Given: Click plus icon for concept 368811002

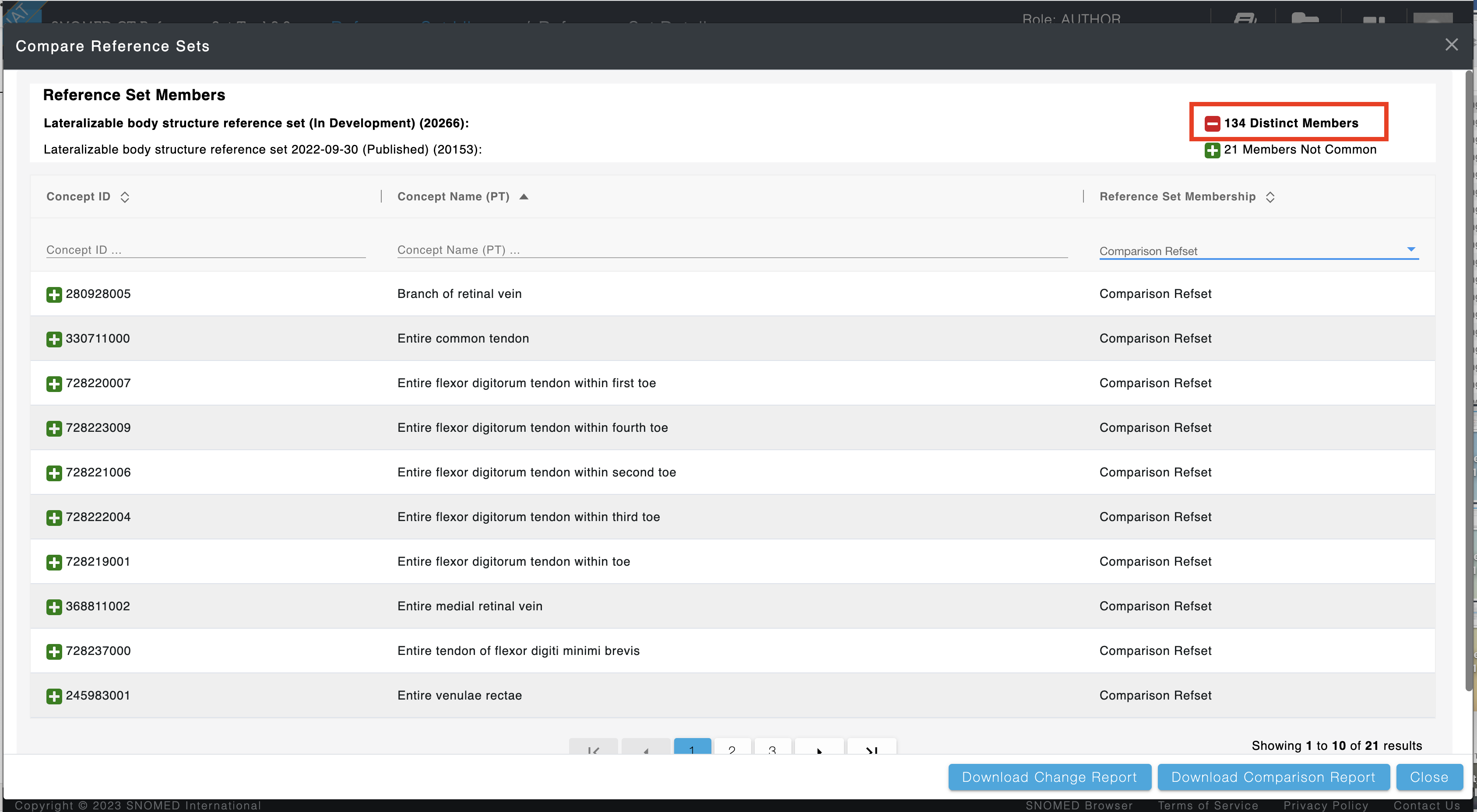Looking at the screenshot, I should [54, 607].
